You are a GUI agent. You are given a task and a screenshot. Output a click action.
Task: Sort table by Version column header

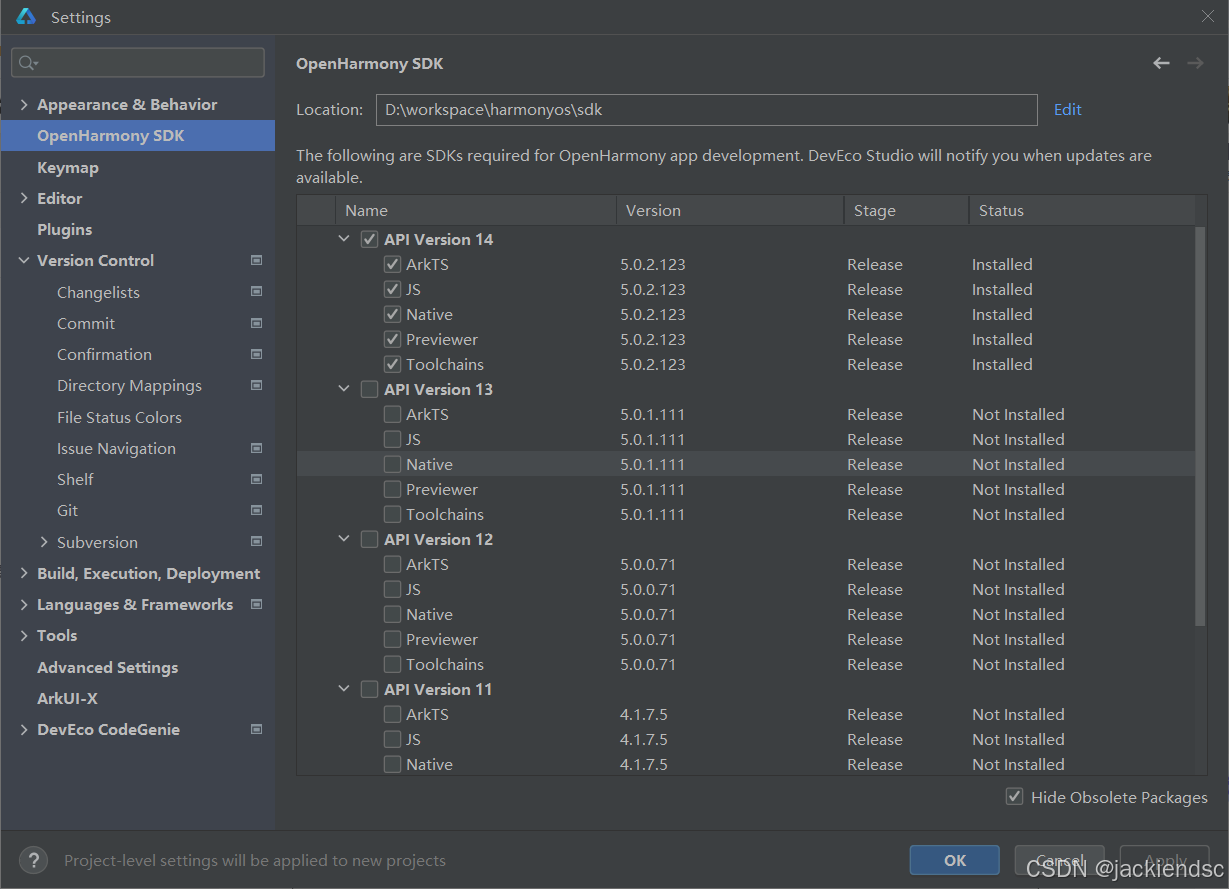tap(730, 210)
